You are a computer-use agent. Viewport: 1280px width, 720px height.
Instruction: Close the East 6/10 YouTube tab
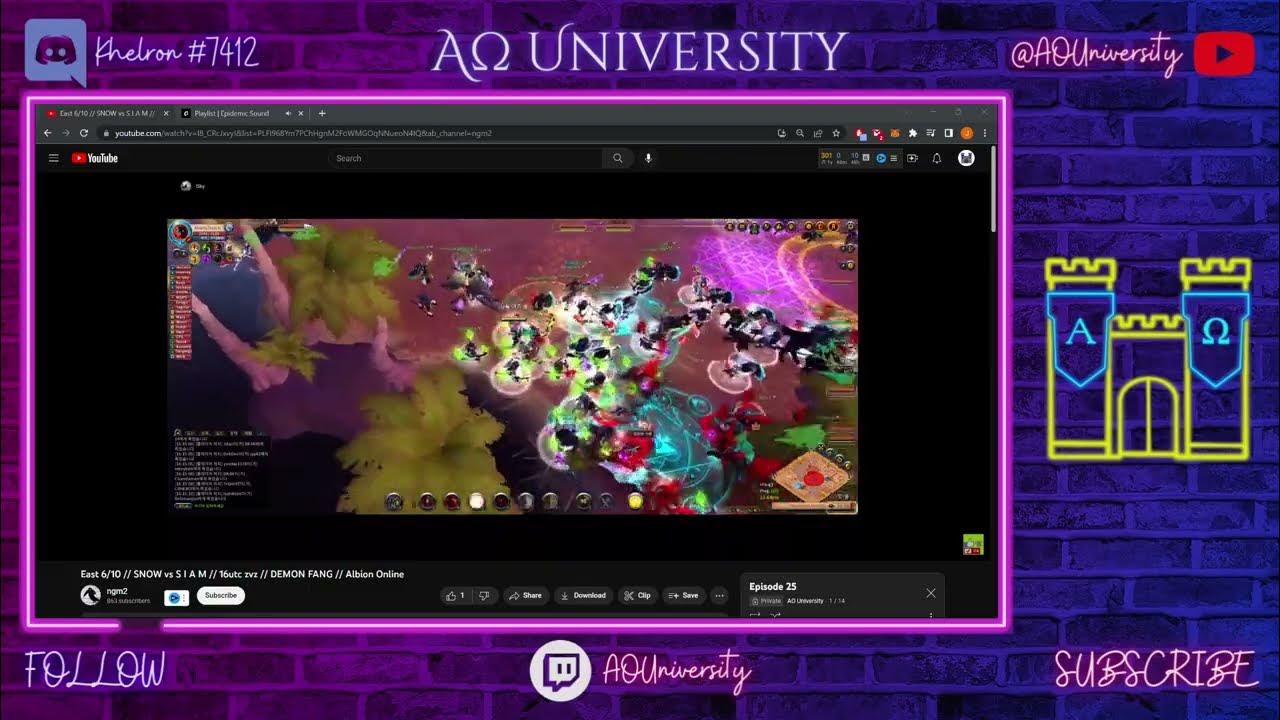pos(165,113)
